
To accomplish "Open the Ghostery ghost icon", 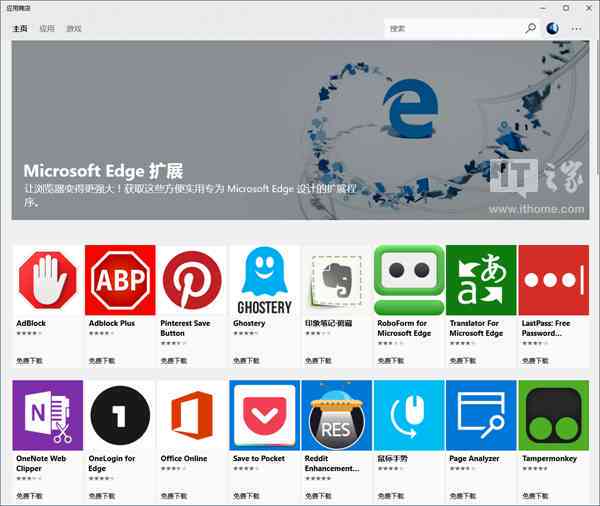I will point(264,281).
